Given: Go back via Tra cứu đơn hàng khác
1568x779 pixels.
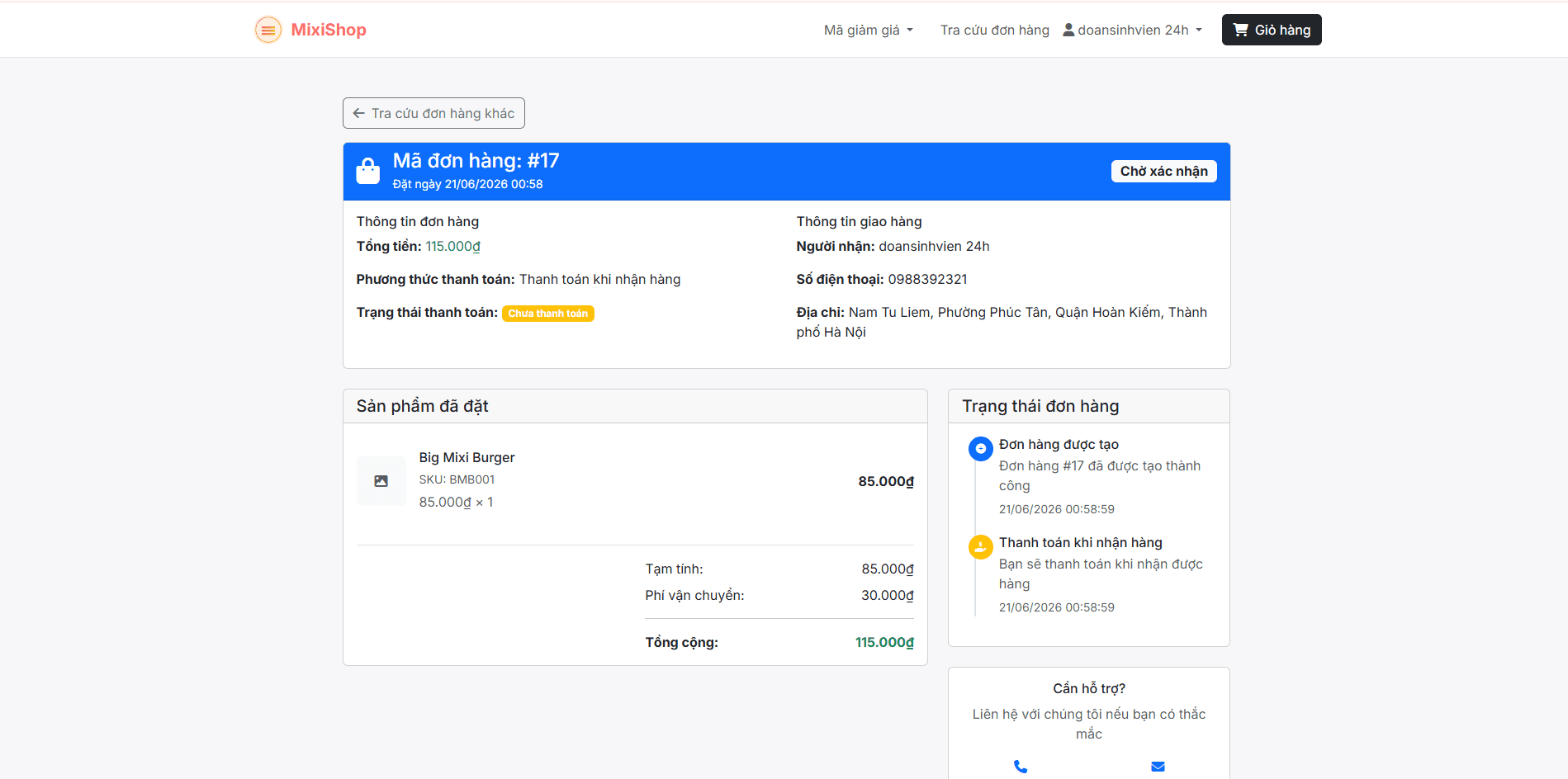Looking at the screenshot, I should [x=433, y=113].
